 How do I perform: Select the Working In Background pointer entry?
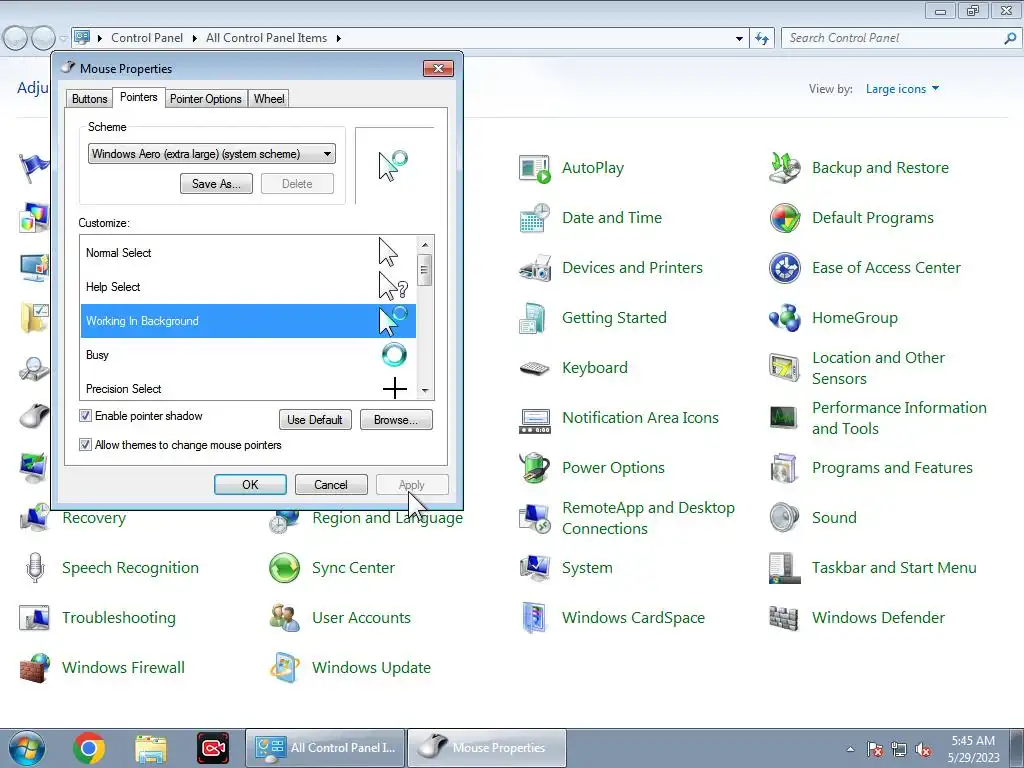pyautogui.click(x=248, y=321)
